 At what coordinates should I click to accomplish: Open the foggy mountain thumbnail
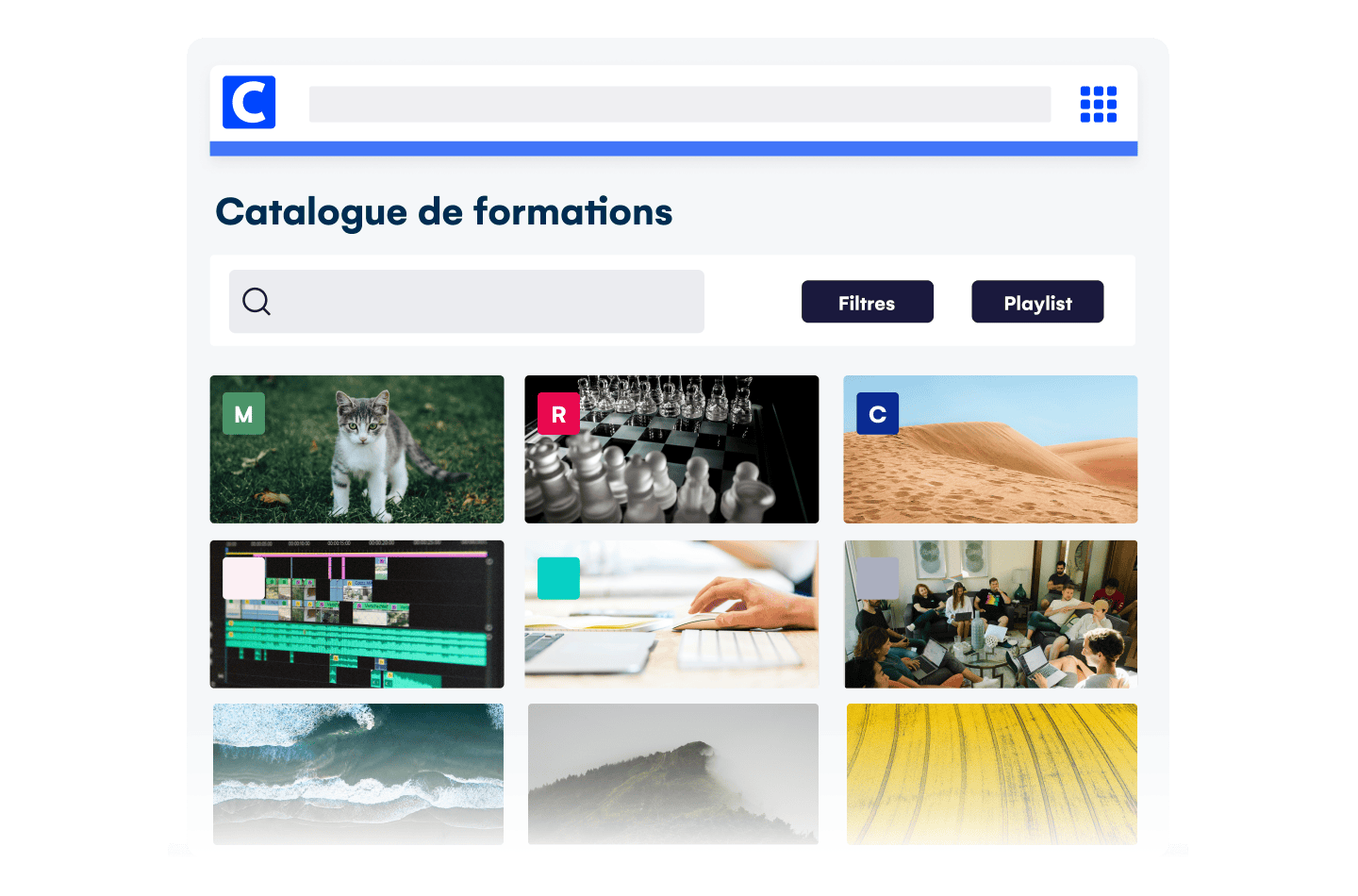pos(673,773)
